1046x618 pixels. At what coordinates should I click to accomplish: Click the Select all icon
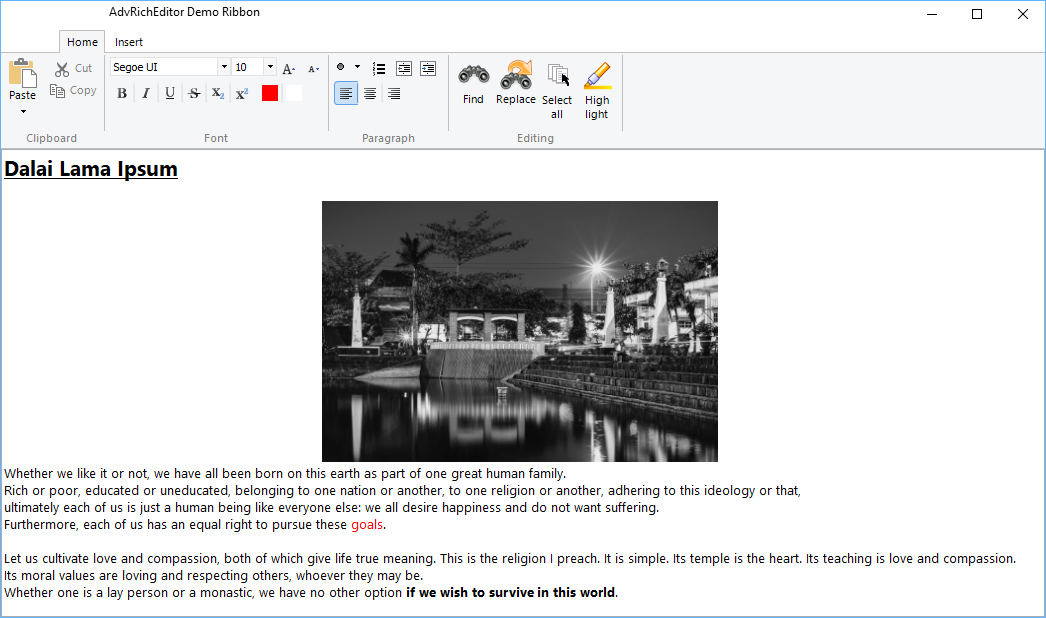557,76
